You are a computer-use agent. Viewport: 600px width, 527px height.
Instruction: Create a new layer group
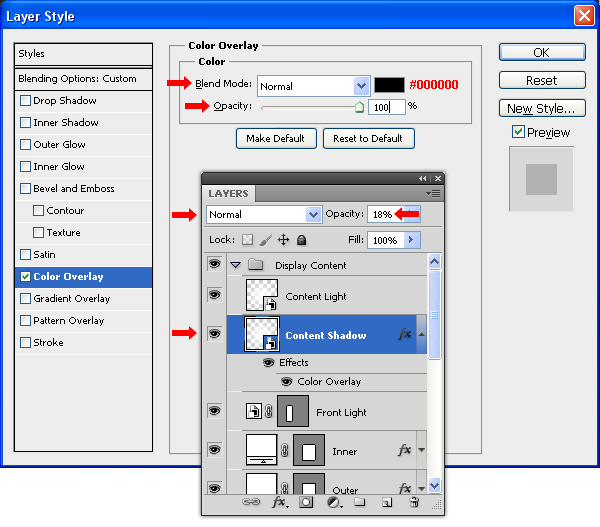360,503
